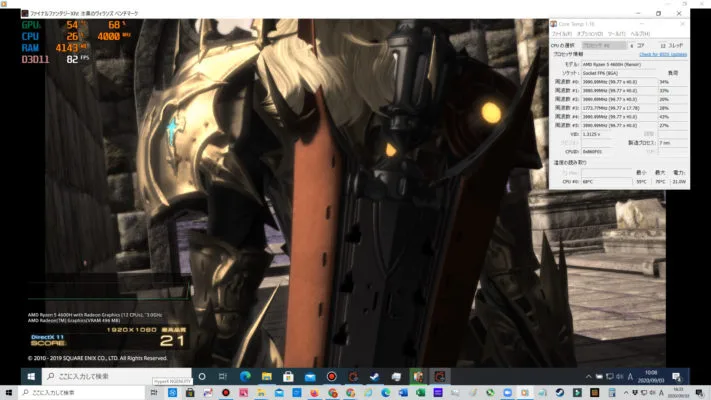
Task: Select the frequency #0 value in Core Temp
Action: [618, 82]
